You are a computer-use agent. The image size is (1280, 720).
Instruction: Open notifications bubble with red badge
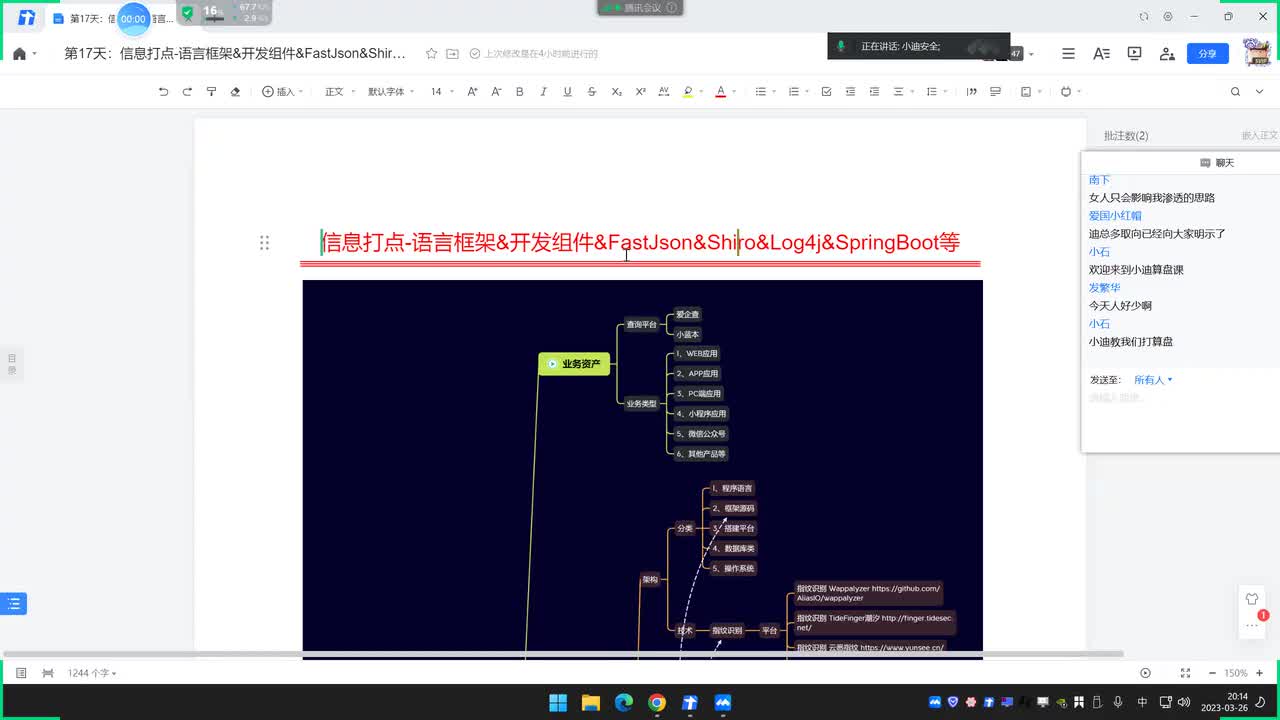click(x=1252, y=624)
